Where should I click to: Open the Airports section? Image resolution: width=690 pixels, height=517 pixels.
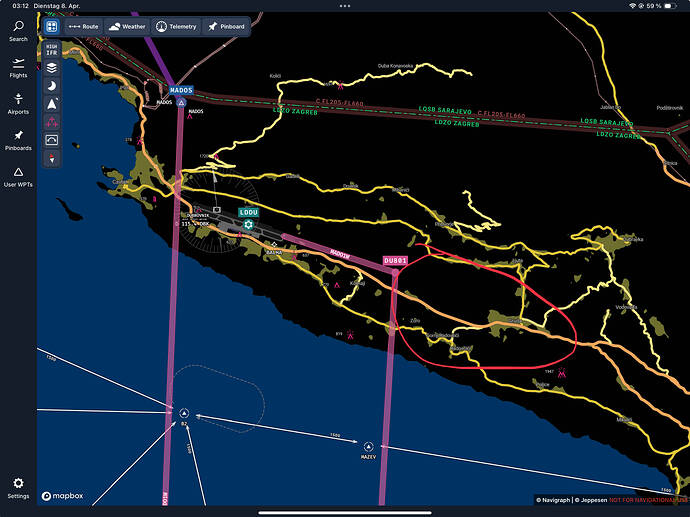tap(18, 104)
